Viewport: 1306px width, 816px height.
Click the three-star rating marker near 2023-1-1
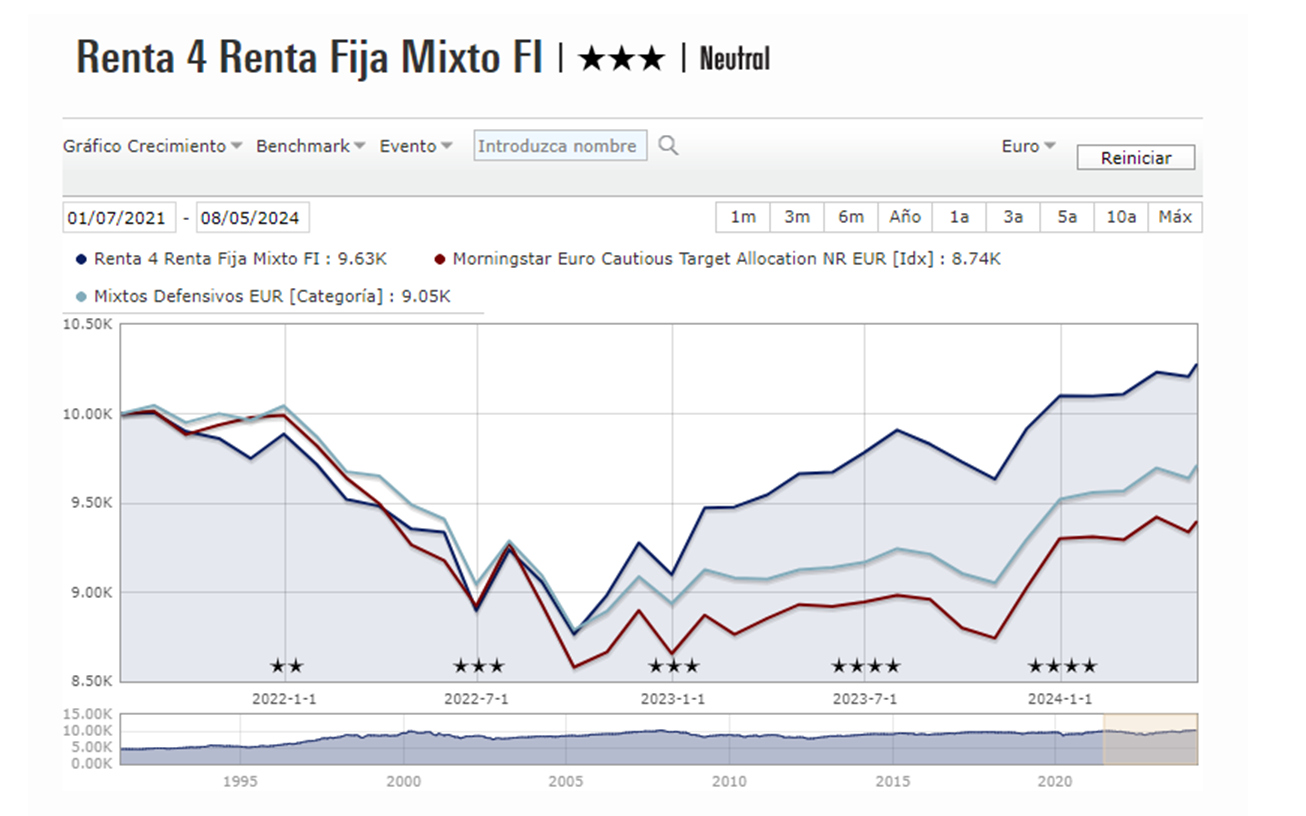674,666
